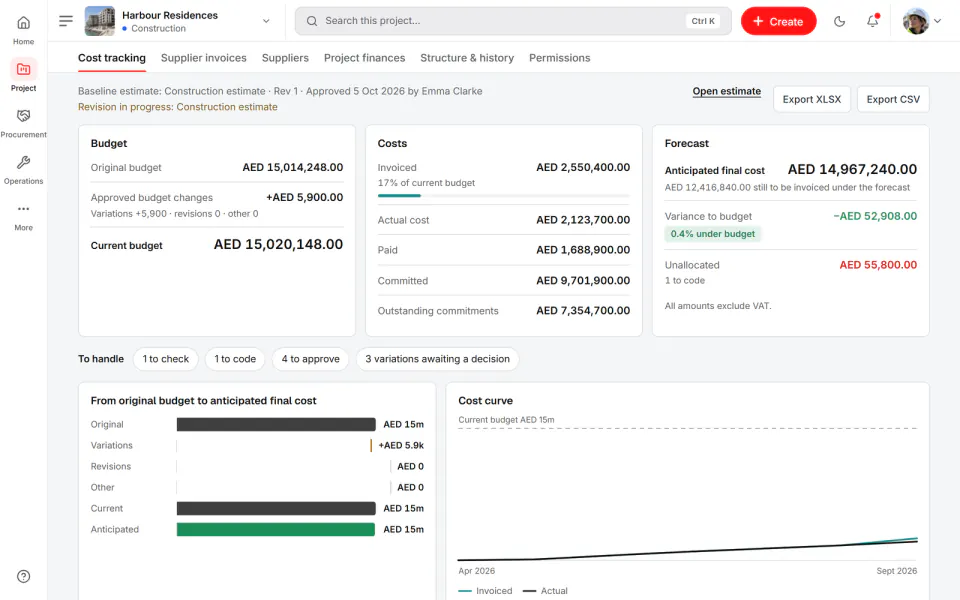The width and height of the screenshot is (960, 600).
Task: Click the Ctrl K shortcut badge
Action: (x=703, y=21)
